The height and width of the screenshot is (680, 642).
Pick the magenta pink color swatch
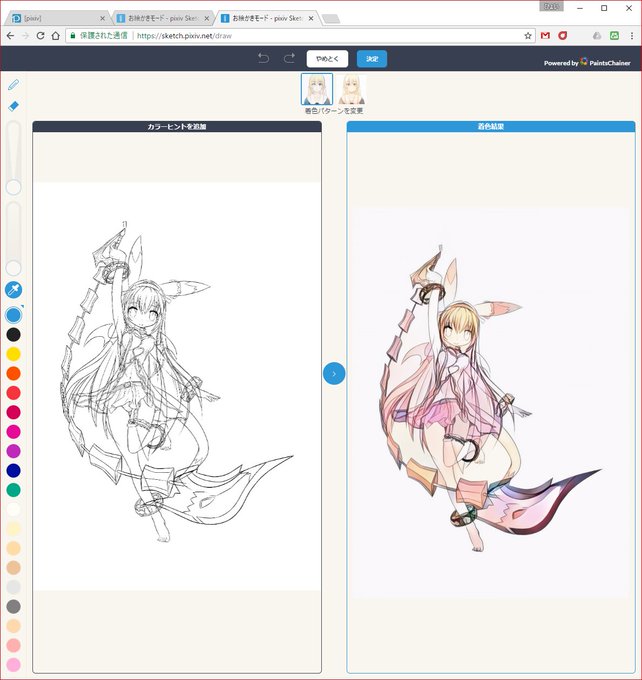coord(13,432)
